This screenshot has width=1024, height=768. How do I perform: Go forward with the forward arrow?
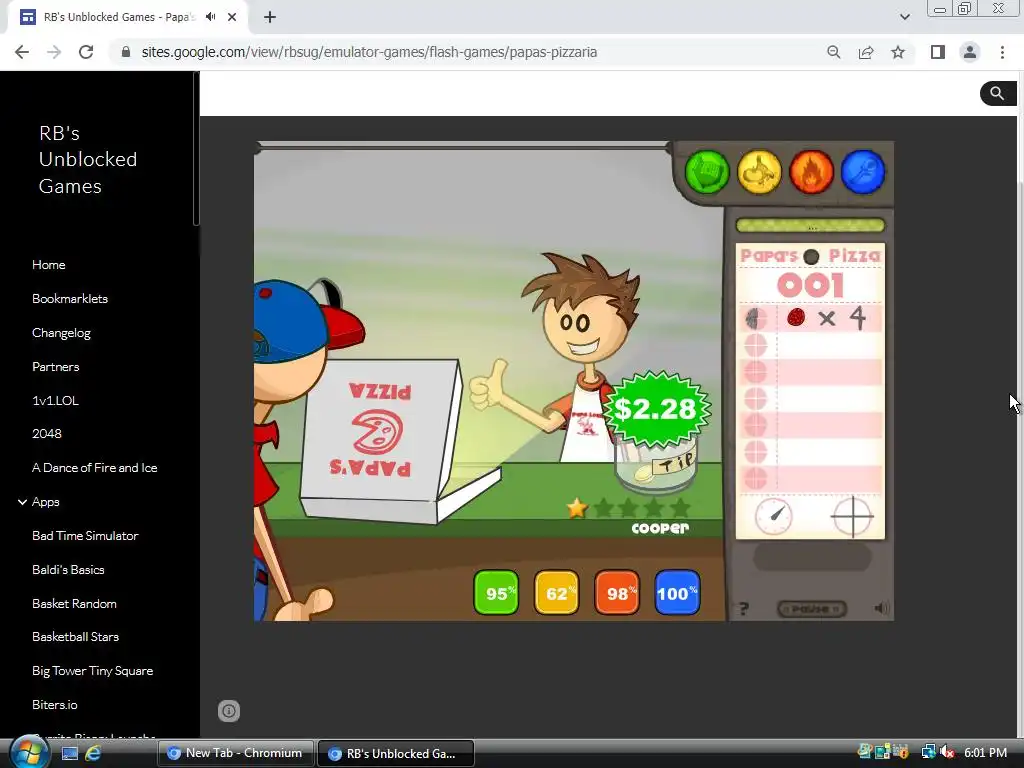click(54, 52)
